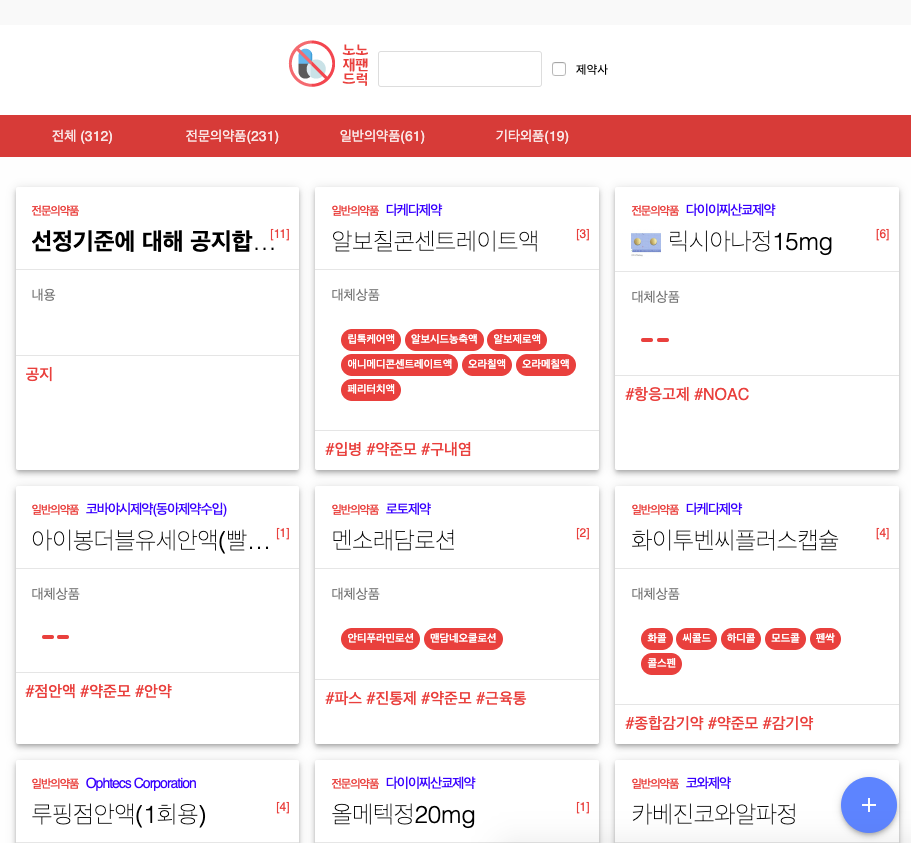Screen dimensions: 911x843
Task: Click 다이이찌산쿄제약 above 올메텍정20mg
Action: (x=431, y=783)
